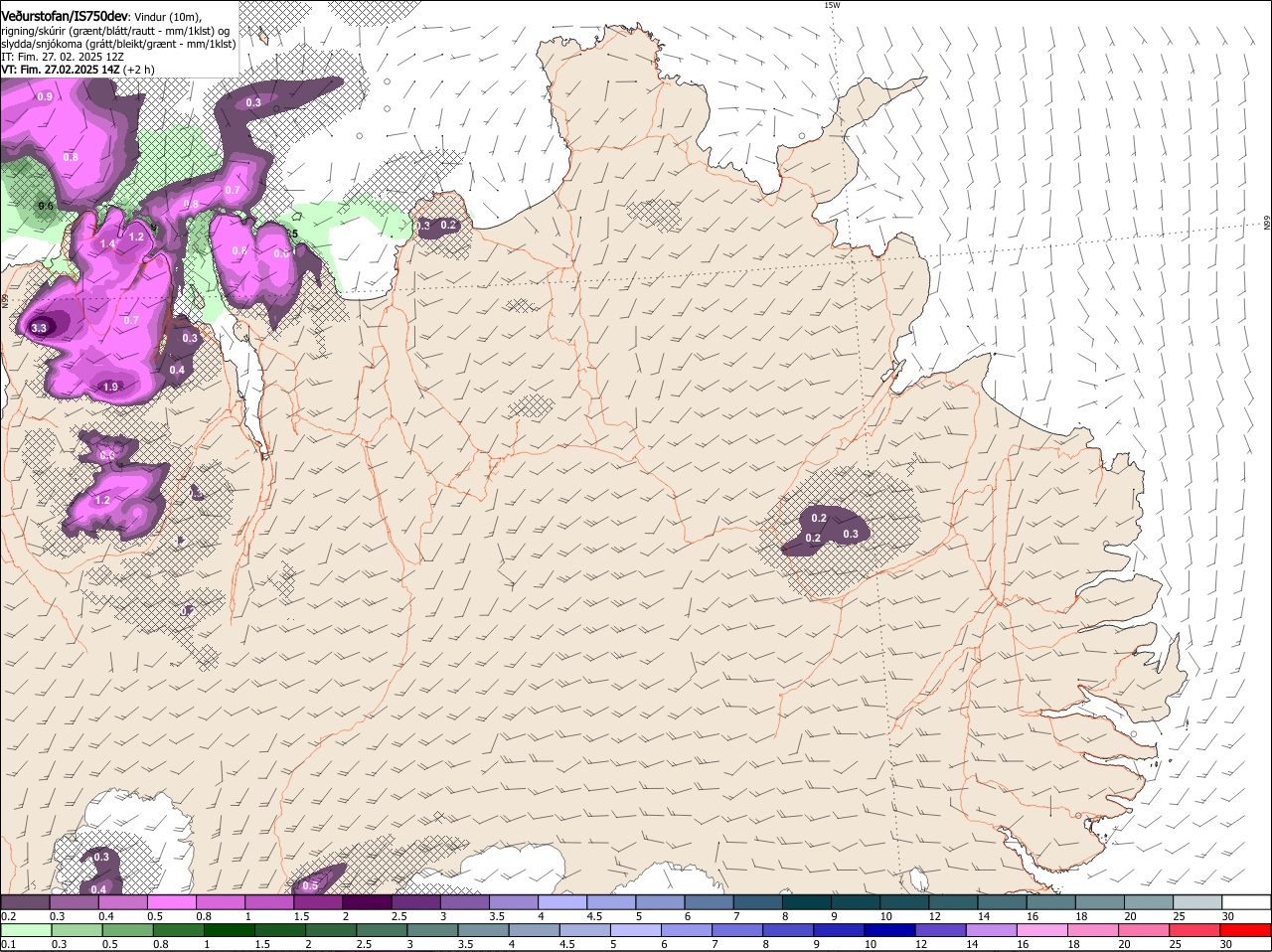1272x952 pixels.
Task: Select the 25–30 pale grey swatch on upper scale
Action: coord(1198,901)
